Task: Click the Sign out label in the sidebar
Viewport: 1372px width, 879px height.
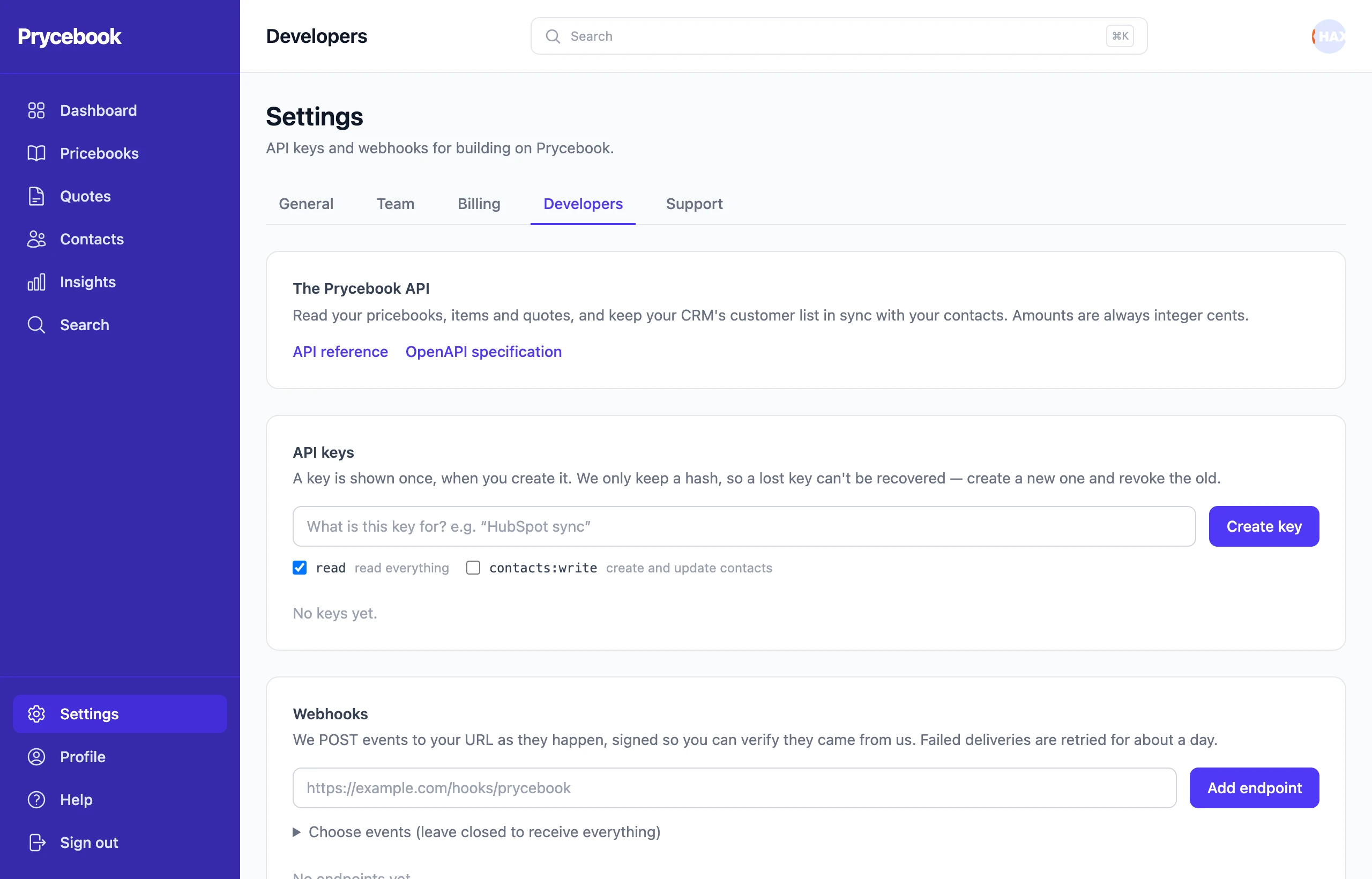Action: pyautogui.click(x=89, y=843)
